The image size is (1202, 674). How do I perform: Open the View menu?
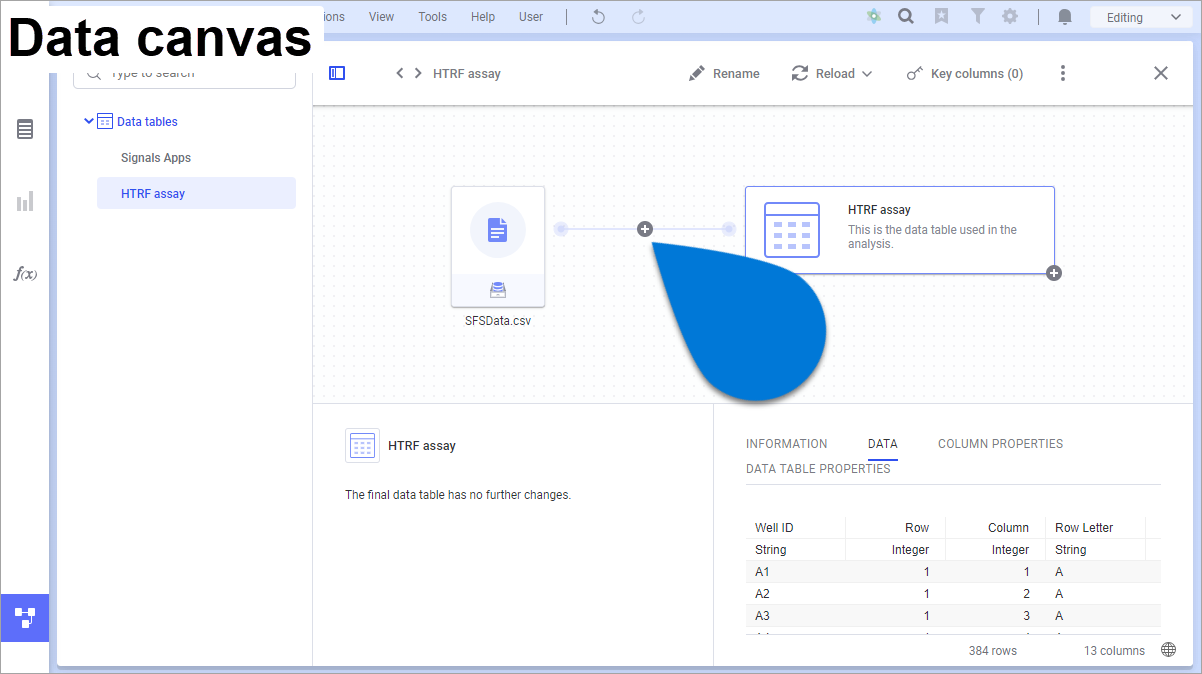click(381, 17)
